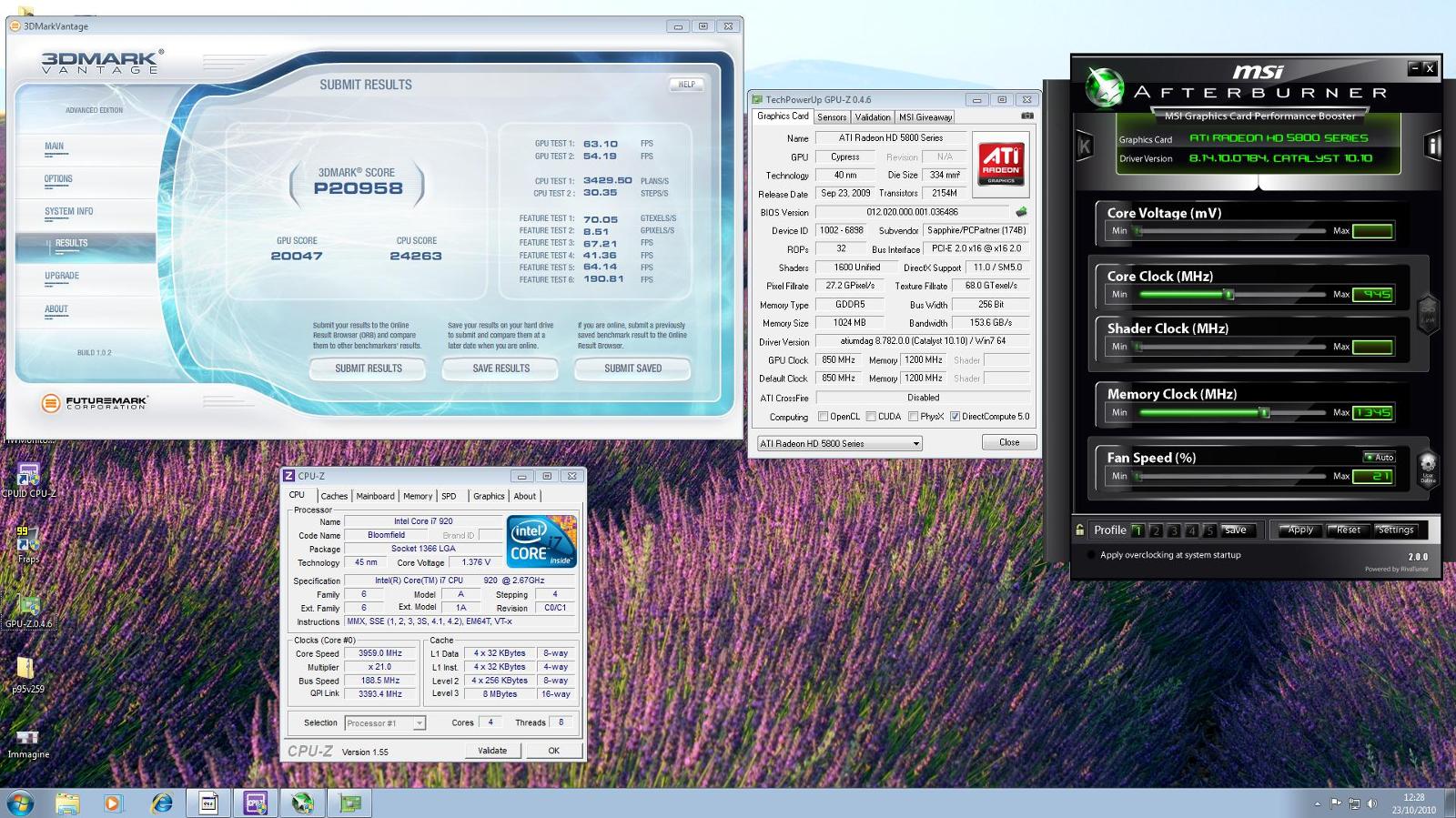Switch to the Caches tab in CPU-Z
The image size is (1456, 818).
pos(334,496)
